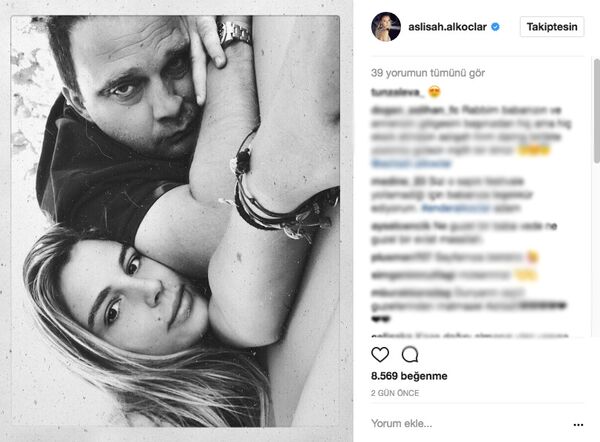
Task: Click the heart-eyes emoji in the first comment
Action: pos(434,92)
